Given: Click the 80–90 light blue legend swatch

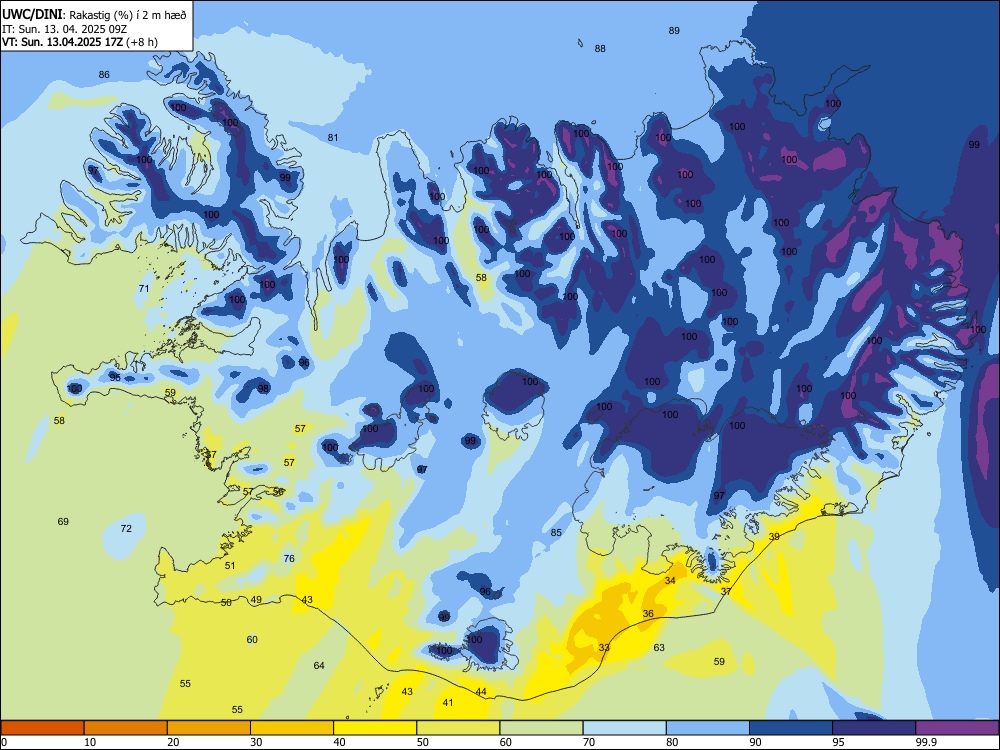Looking at the screenshot, I should [x=707, y=728].
